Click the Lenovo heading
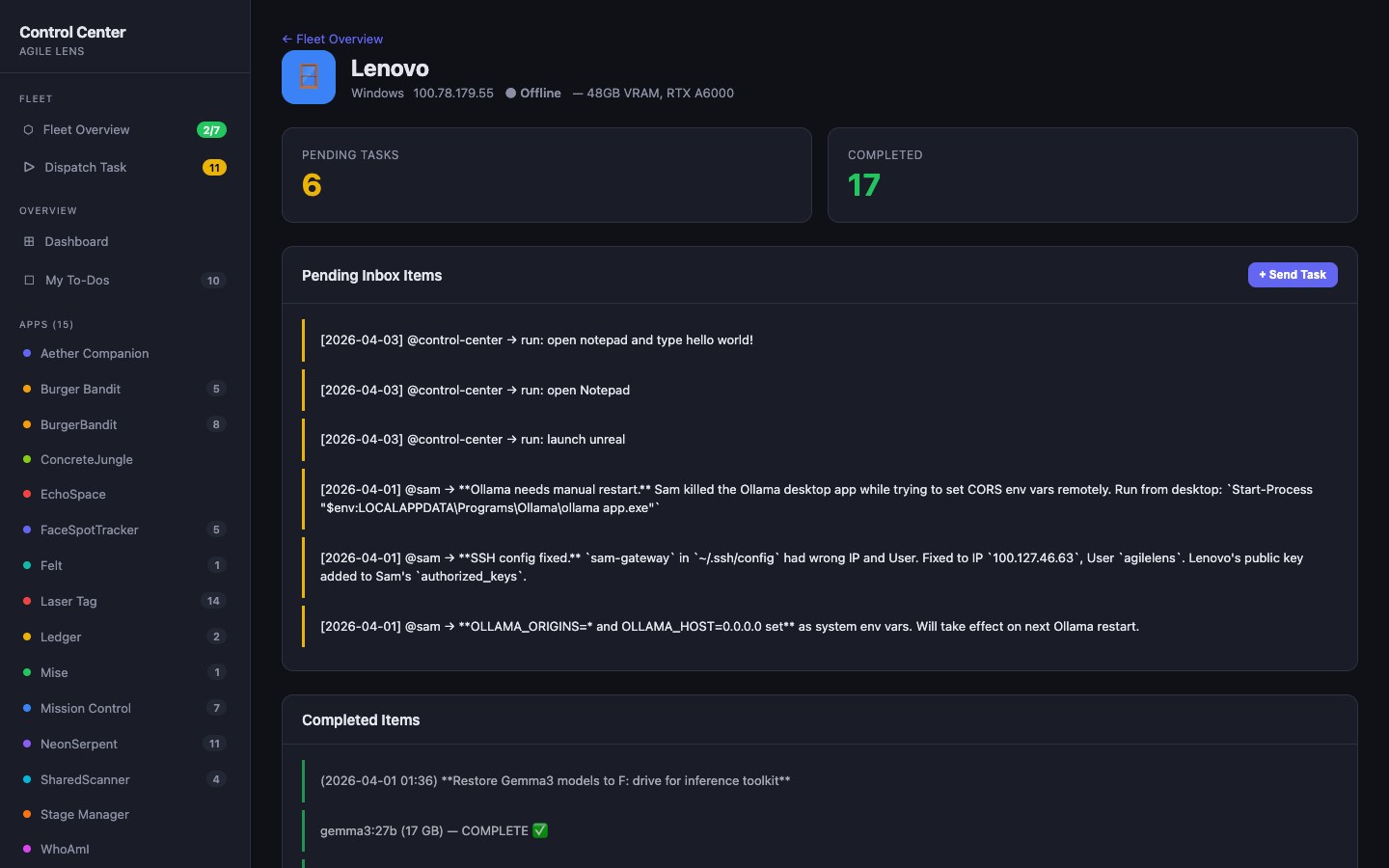The width and height of the screenshot is (1389, 868). click(x=390, y=68)
